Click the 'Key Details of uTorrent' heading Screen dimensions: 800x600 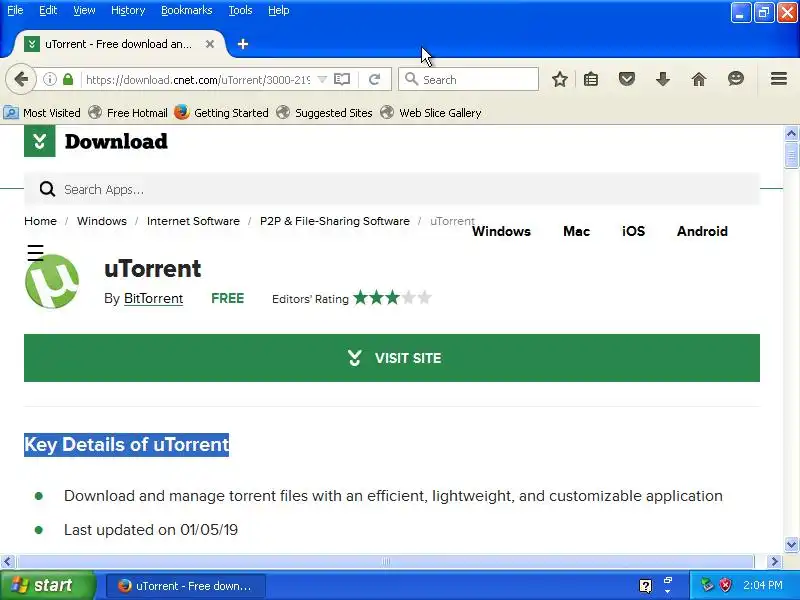tap(127, 444)
